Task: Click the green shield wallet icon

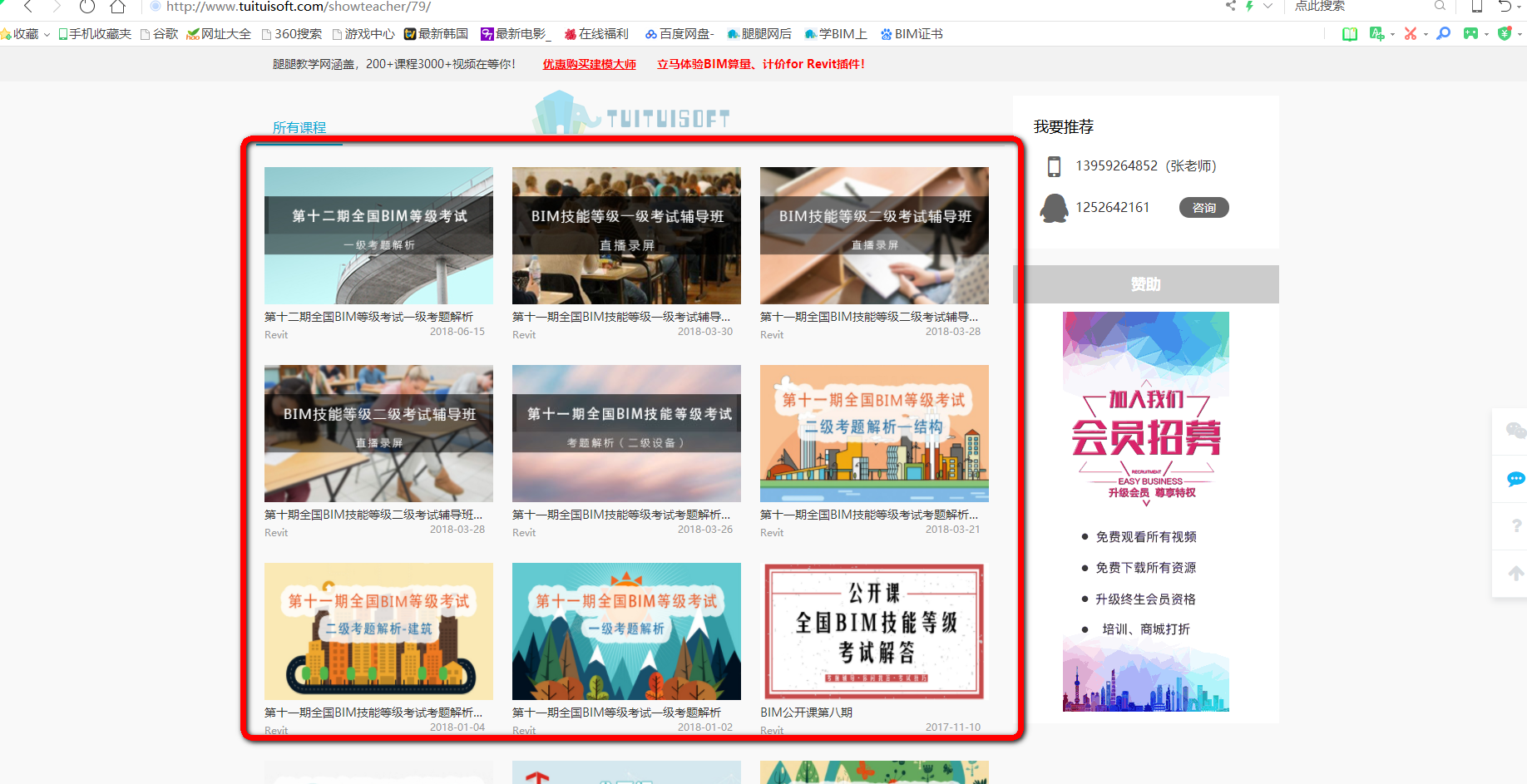Action: click(x=1505, y=34)
